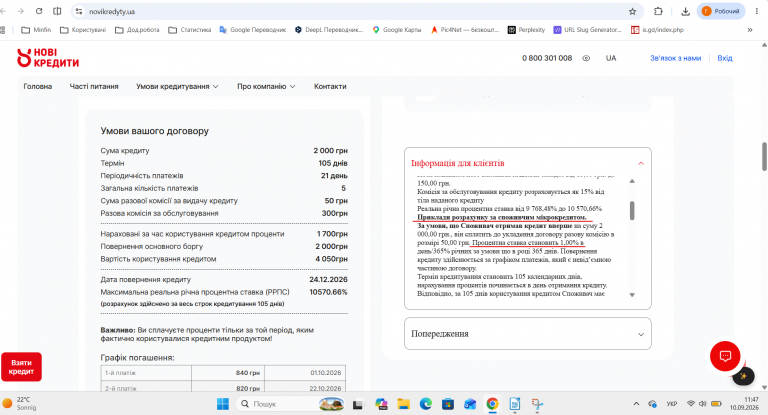Open the DeepL Переводчик bookmark
The image size is (768, 415).
pos(329,30)
